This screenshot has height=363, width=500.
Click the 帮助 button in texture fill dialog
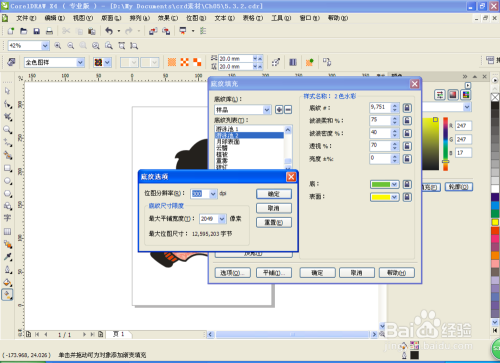pos(397,273)
